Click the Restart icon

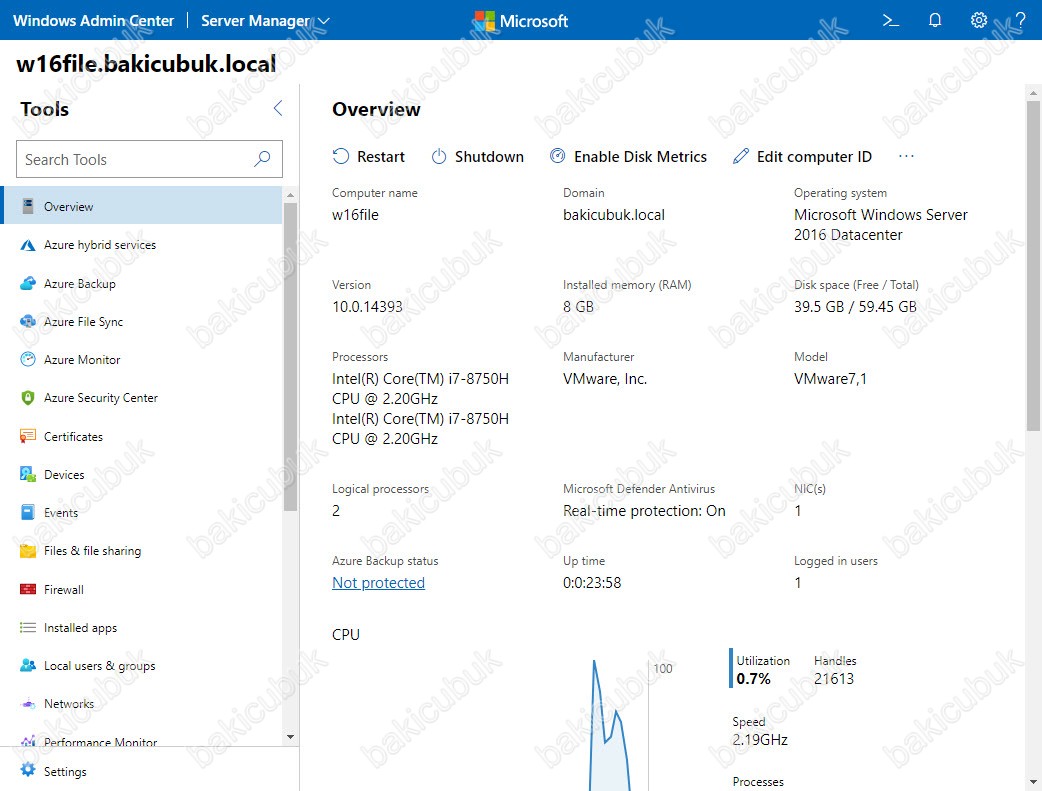pos(341,156)
